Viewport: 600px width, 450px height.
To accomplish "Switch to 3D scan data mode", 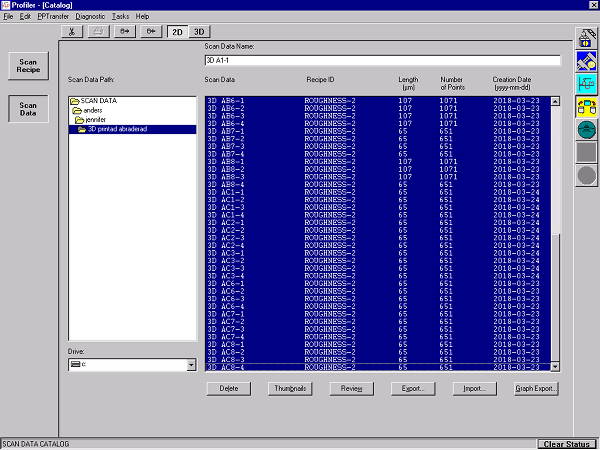I will [199, 32].
